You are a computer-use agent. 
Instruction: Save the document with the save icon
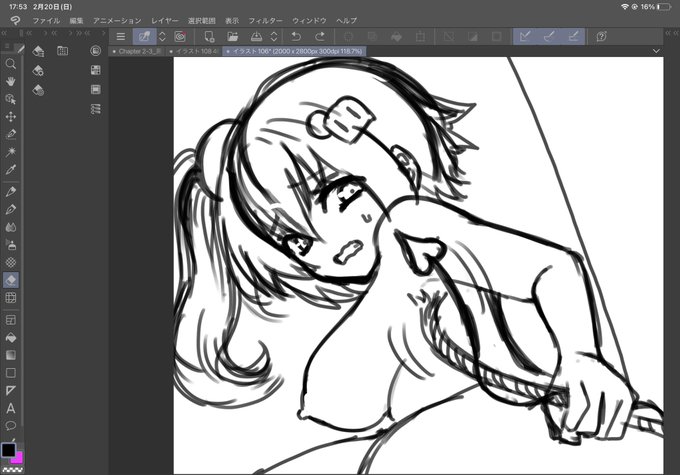(x=256, y=36)
